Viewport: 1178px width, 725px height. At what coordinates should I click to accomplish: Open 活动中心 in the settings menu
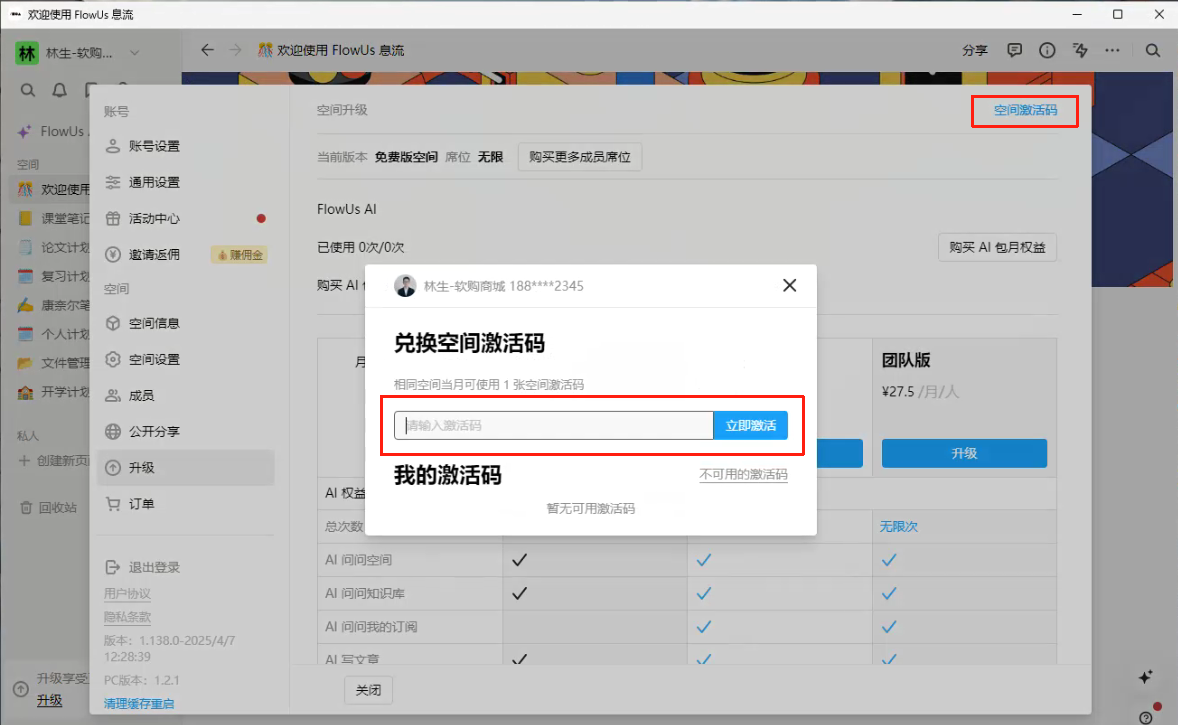tap(186, 218)
